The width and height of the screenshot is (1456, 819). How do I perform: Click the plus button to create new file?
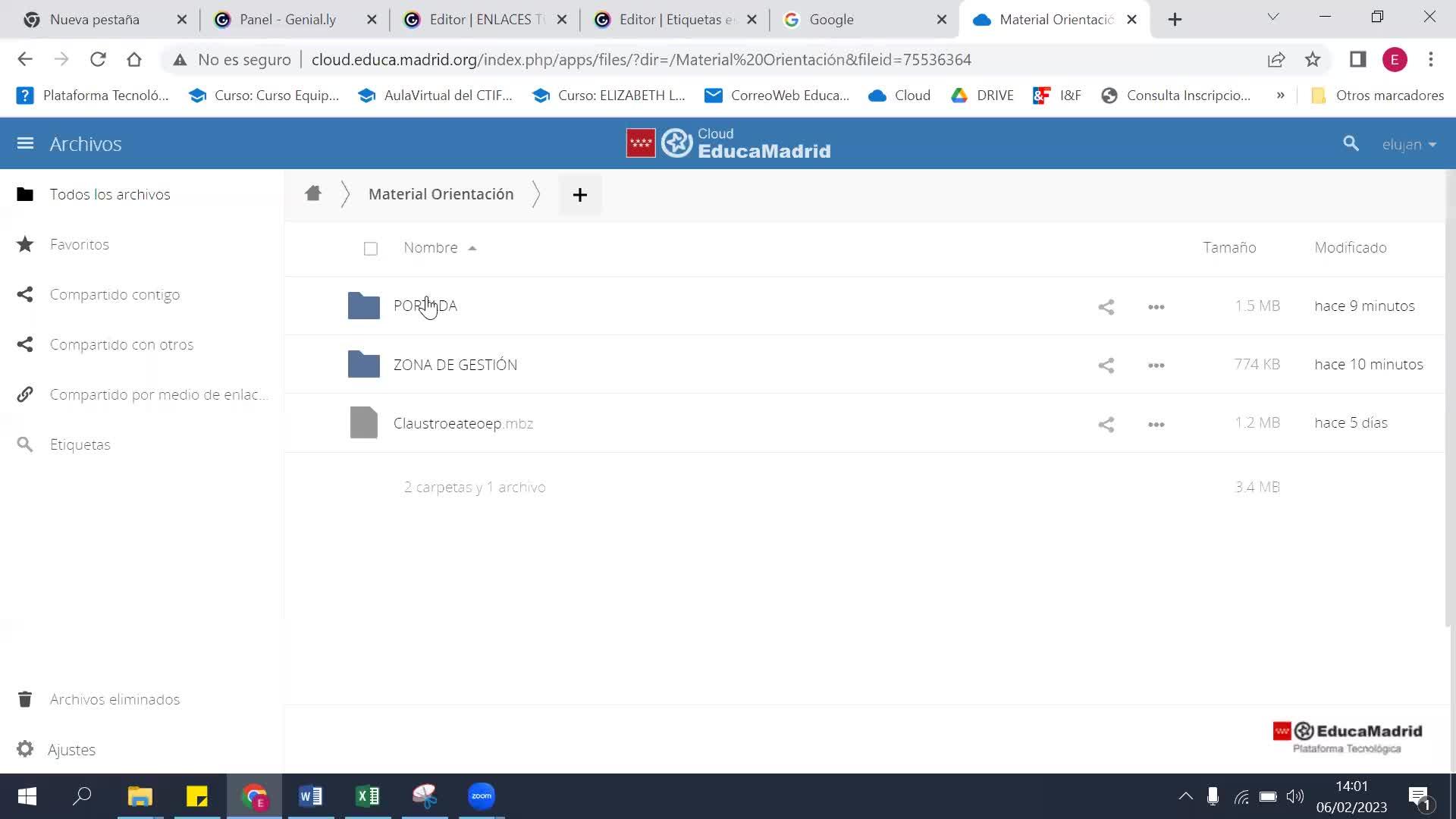tap(579, 195)
